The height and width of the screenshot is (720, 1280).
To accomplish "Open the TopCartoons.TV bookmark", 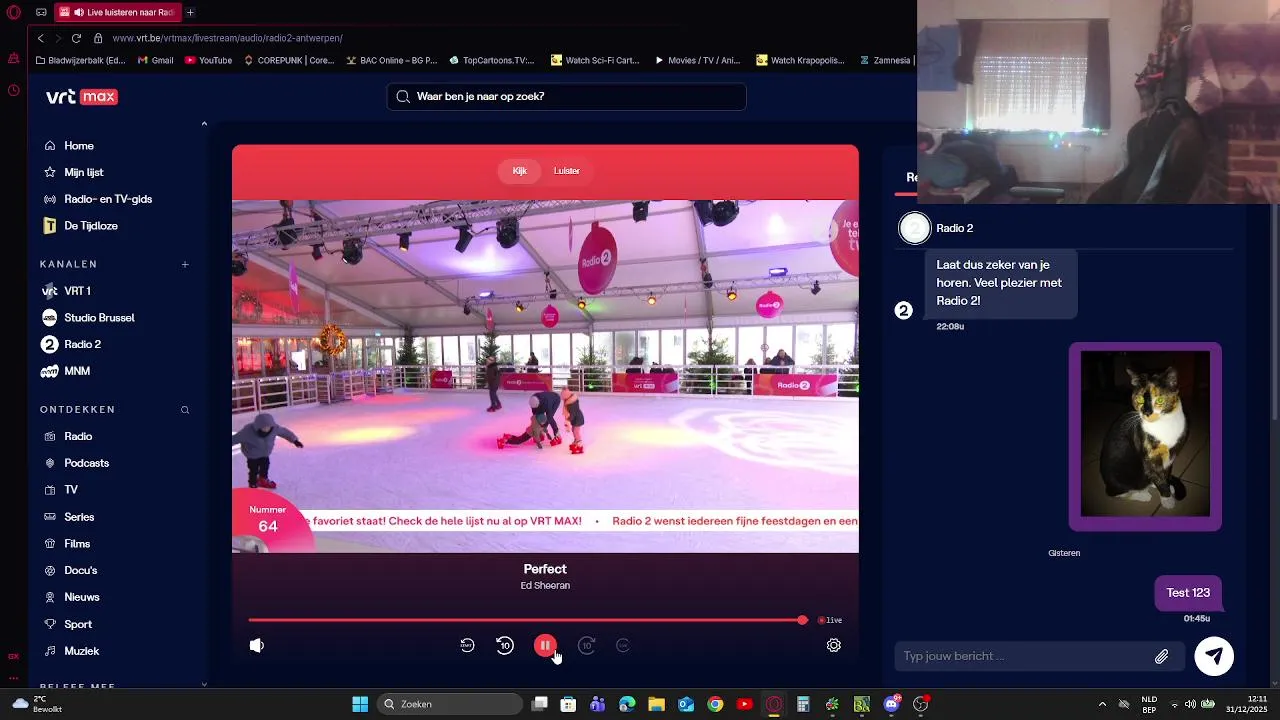I will point(492,60).
